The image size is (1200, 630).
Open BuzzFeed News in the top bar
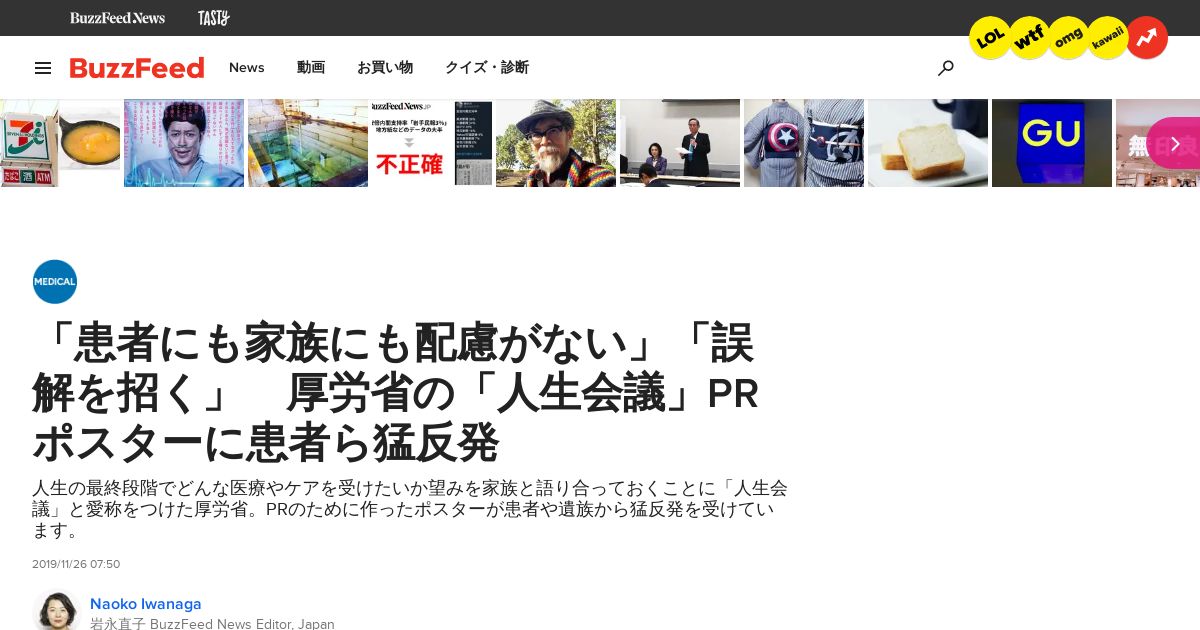117,18
